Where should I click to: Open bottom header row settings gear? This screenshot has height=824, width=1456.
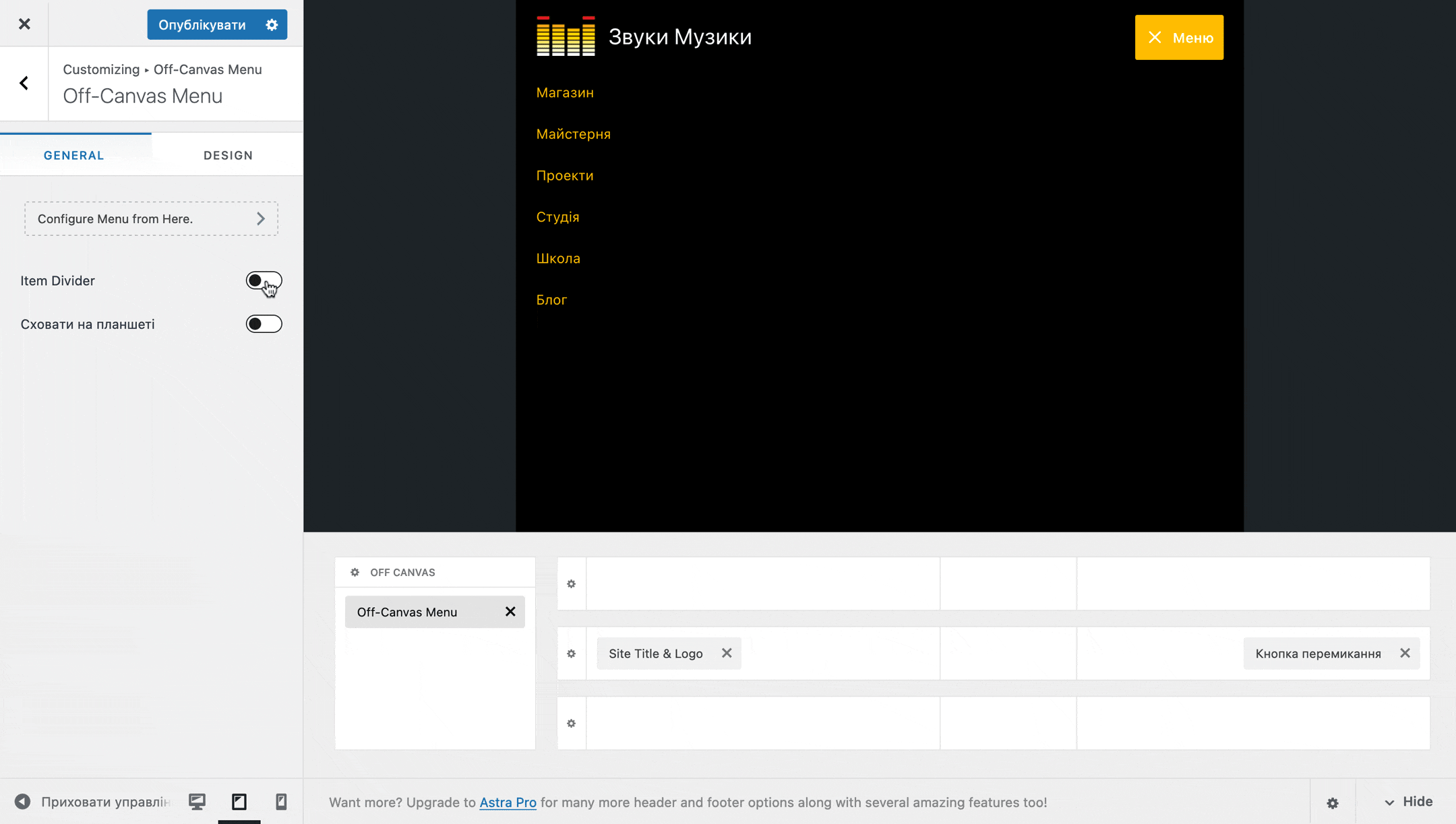[572, 724]
